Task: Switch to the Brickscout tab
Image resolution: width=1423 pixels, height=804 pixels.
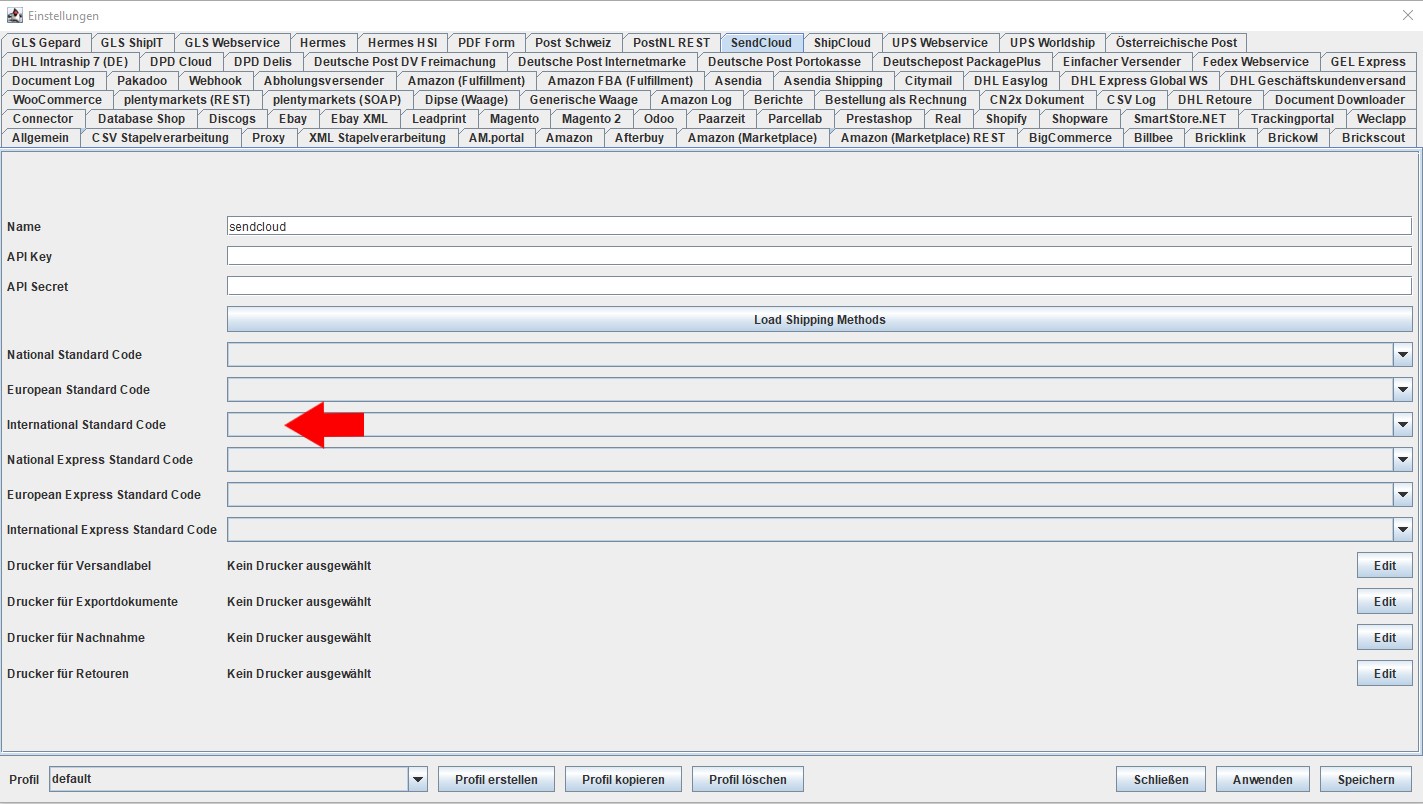Action: click(1373, 138)
